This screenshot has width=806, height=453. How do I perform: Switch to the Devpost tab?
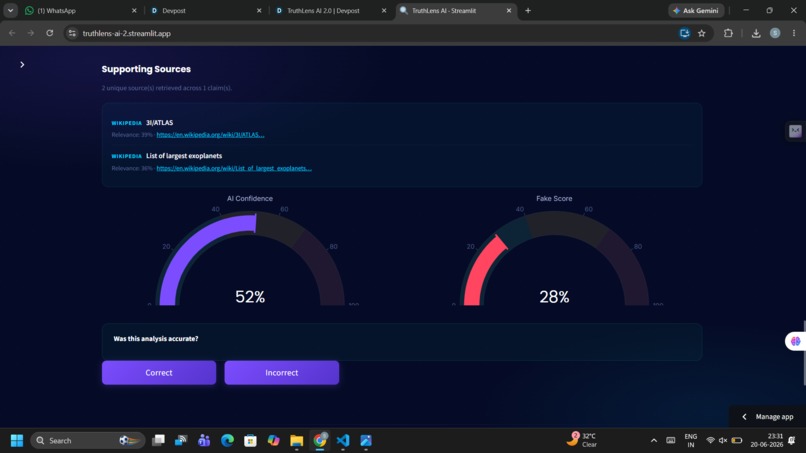click(205, 10)
